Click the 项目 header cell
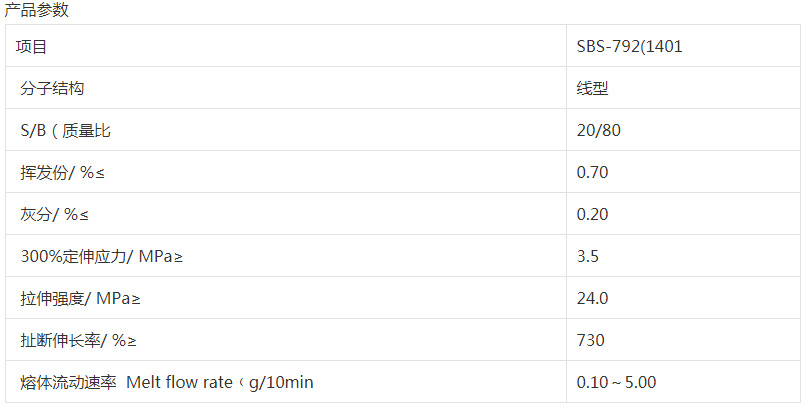The height and width of the screenshot is (411, 804). click(32, 46)
